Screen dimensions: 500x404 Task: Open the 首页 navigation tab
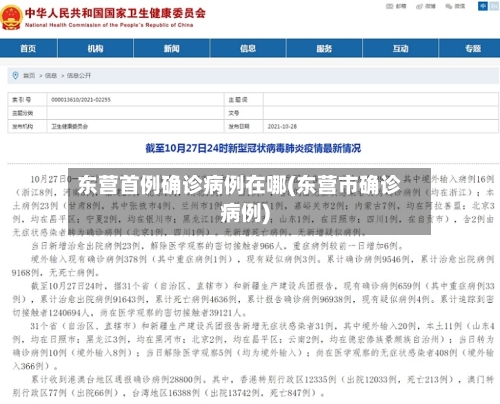pos(28,48)
